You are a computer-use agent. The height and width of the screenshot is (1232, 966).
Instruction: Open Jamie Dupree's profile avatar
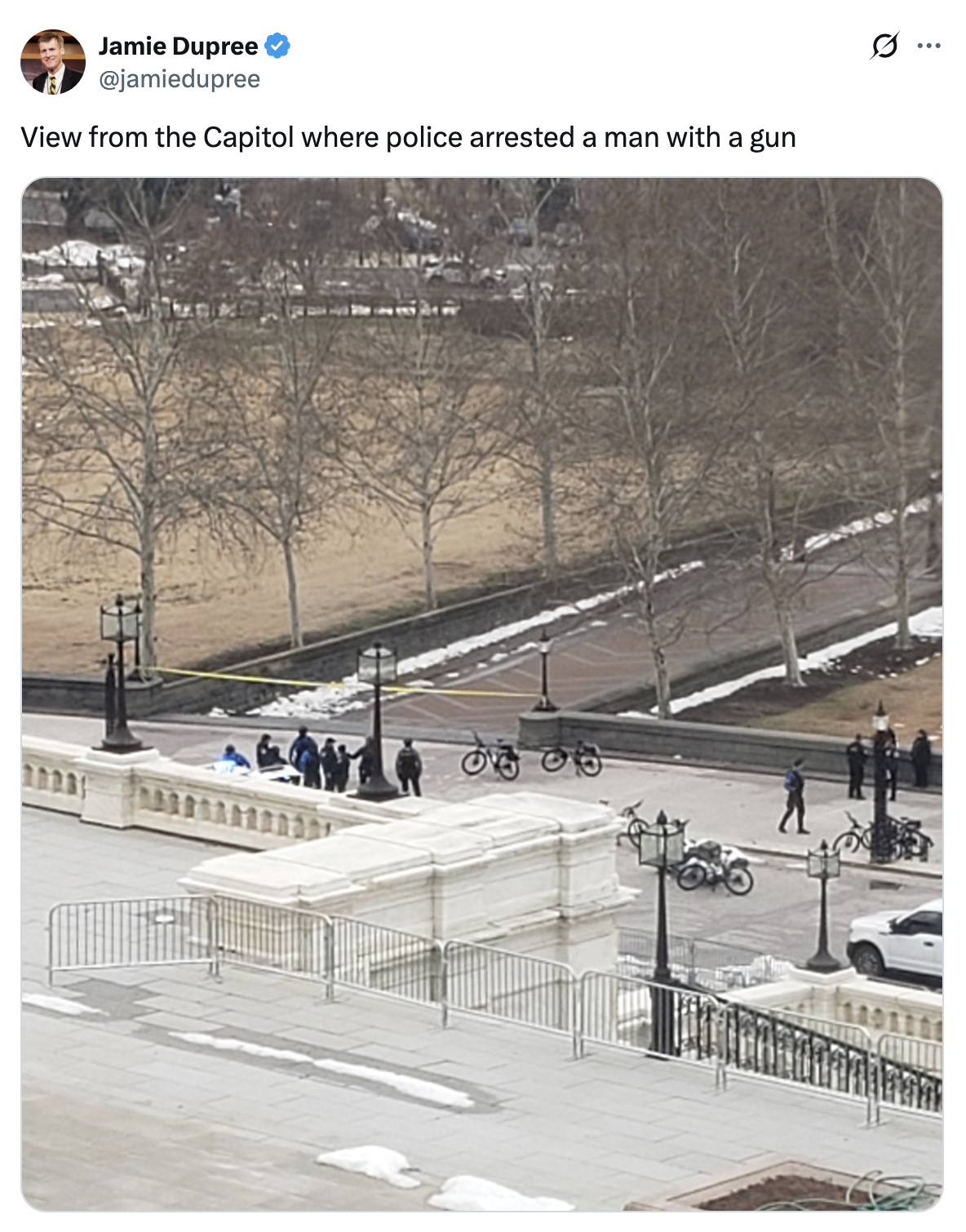tap(53, 62)
